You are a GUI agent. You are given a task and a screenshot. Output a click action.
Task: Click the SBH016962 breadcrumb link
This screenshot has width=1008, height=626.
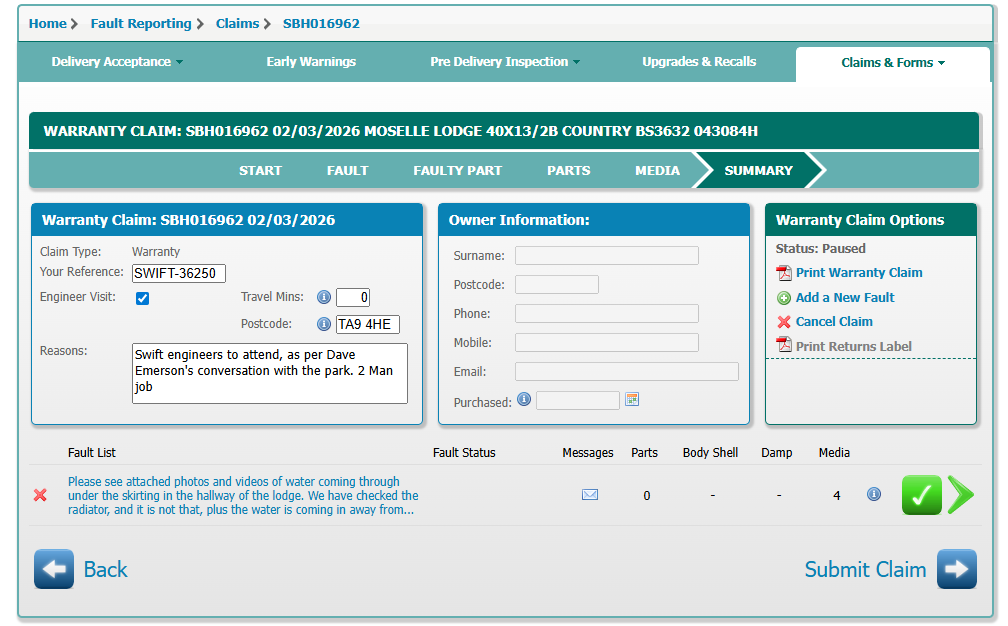tap(321, 24)
